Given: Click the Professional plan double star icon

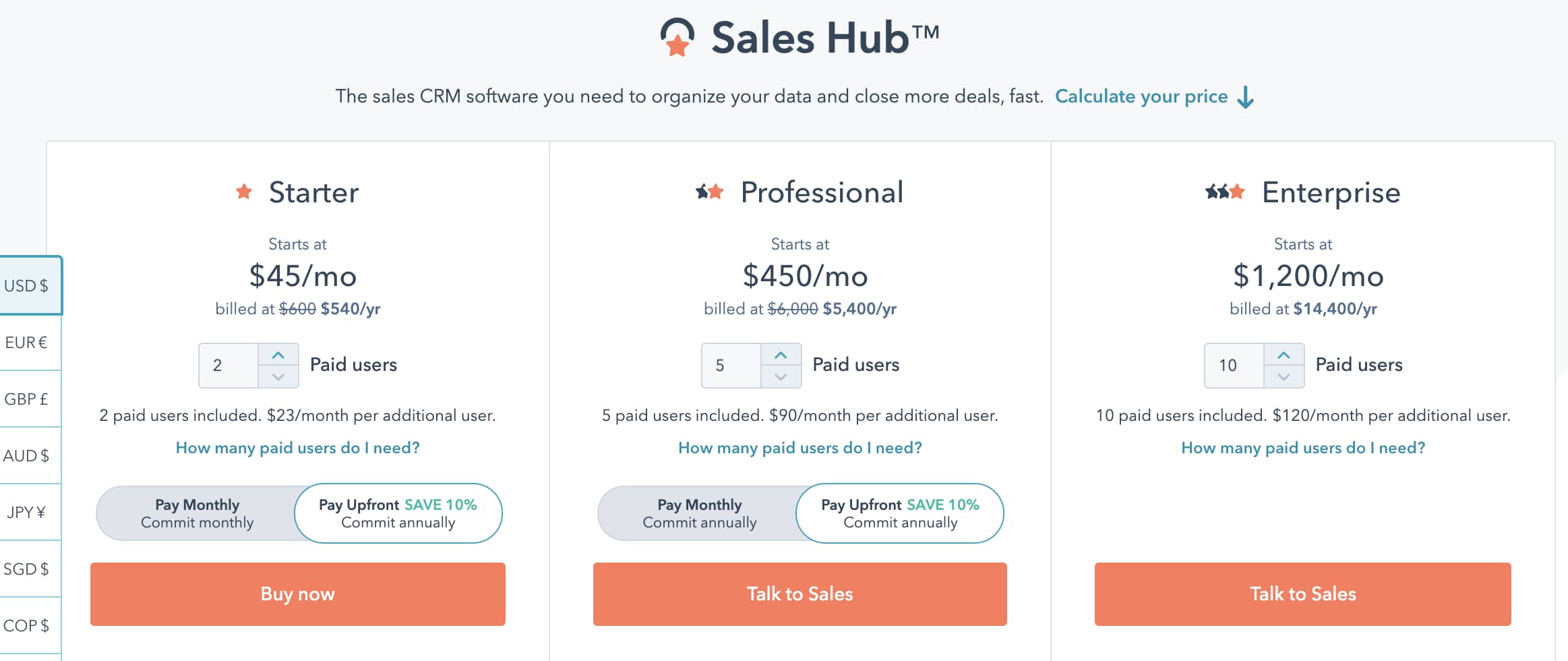Looking at the screenshot, I should click(710, 192).
